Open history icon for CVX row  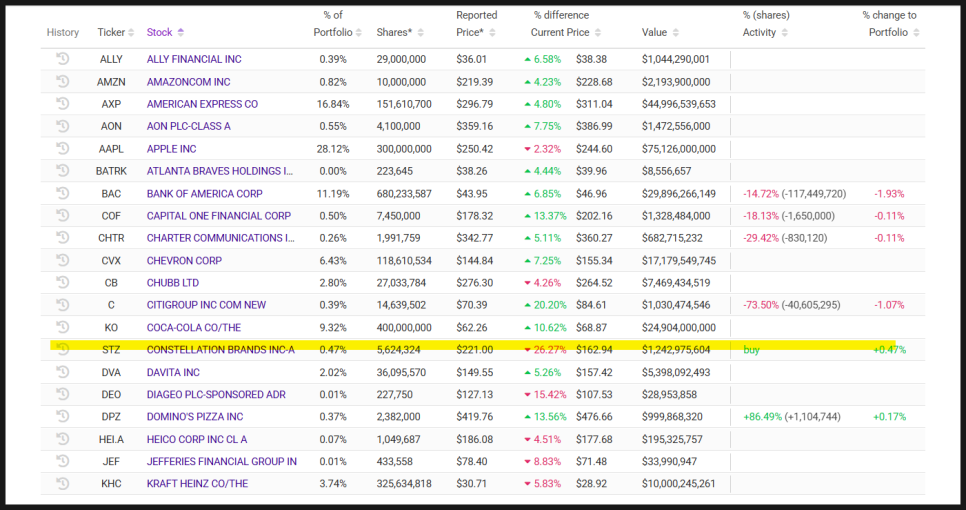(62, 260)
